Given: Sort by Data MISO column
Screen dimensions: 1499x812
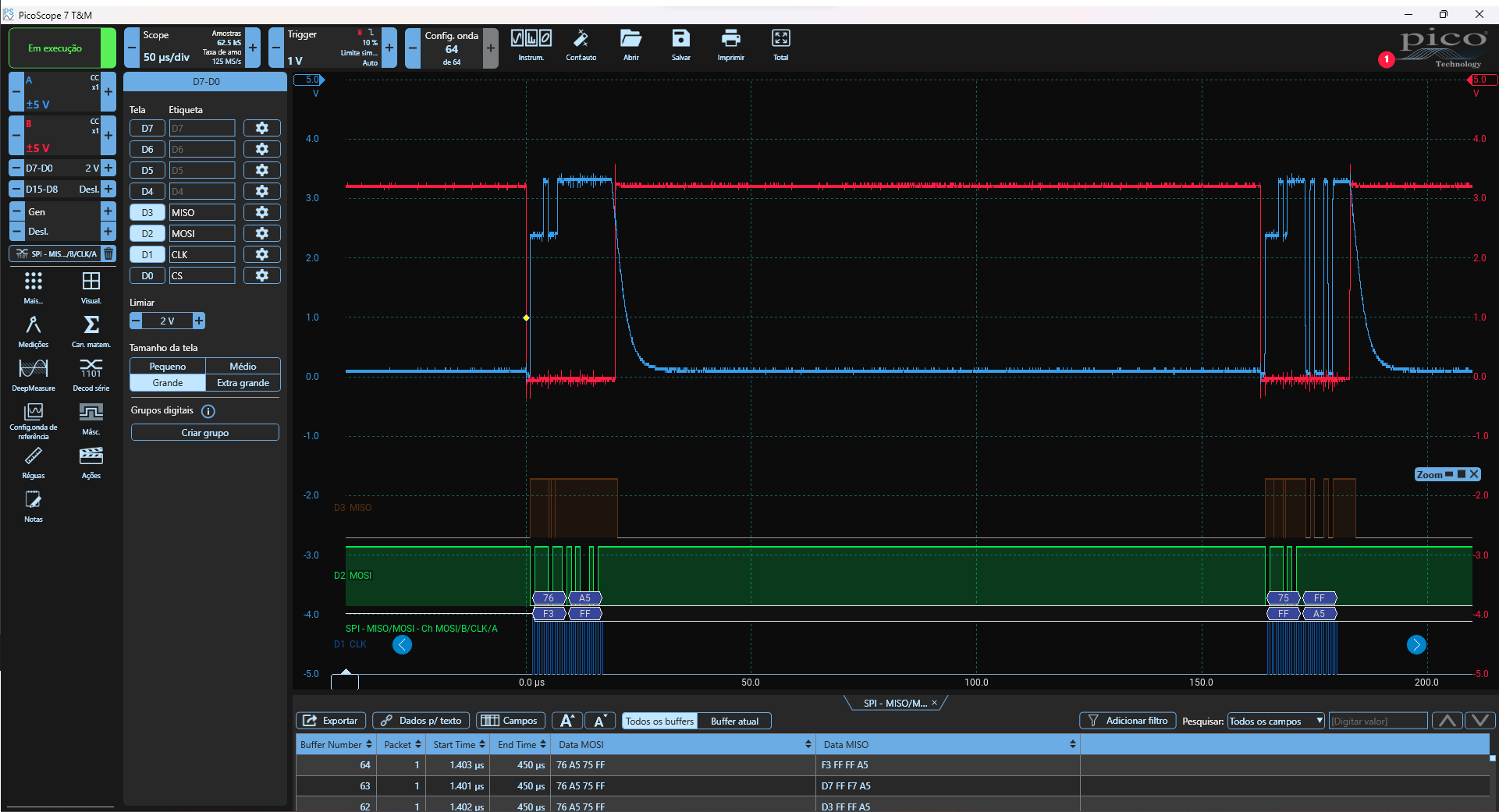Looking at the screenshot, I should [948, 744].
